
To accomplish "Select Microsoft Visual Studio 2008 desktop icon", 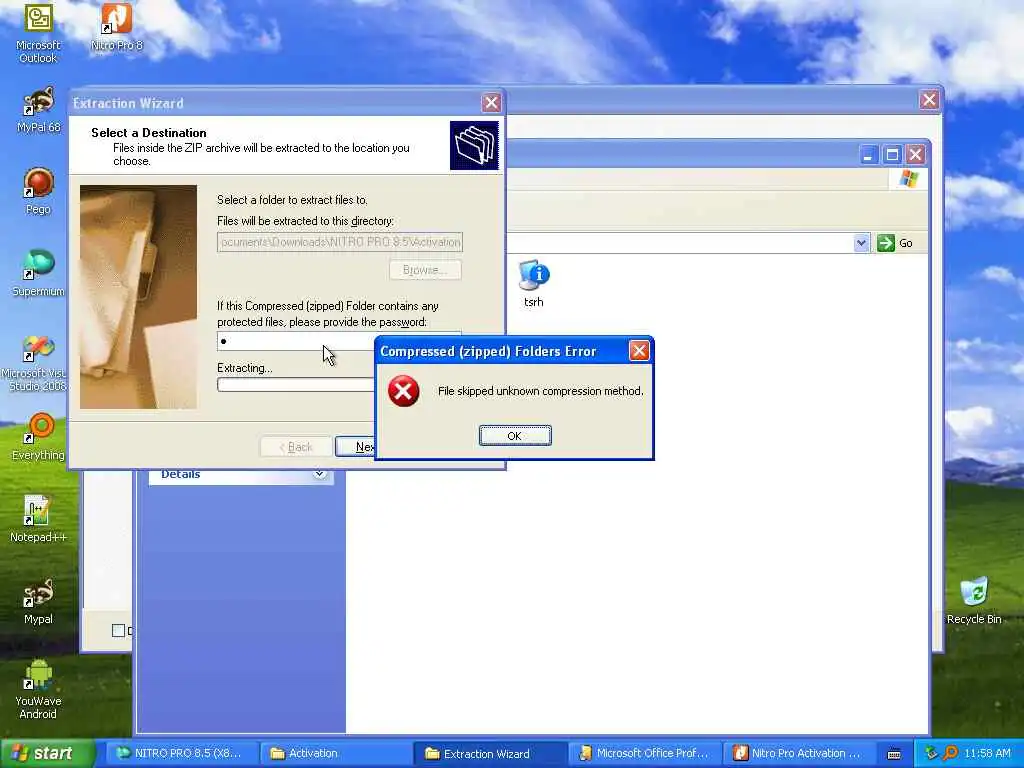I will [37, 362].
